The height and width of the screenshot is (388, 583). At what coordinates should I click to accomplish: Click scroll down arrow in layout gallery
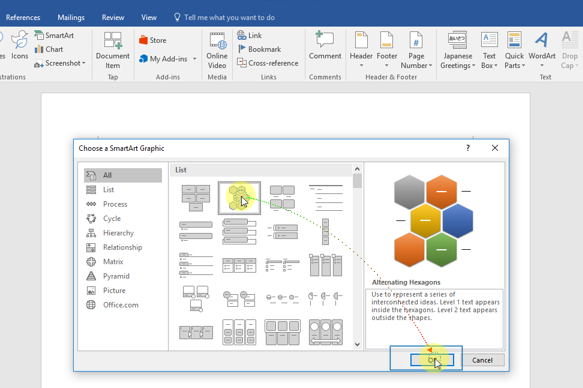[x=357, y=345]
